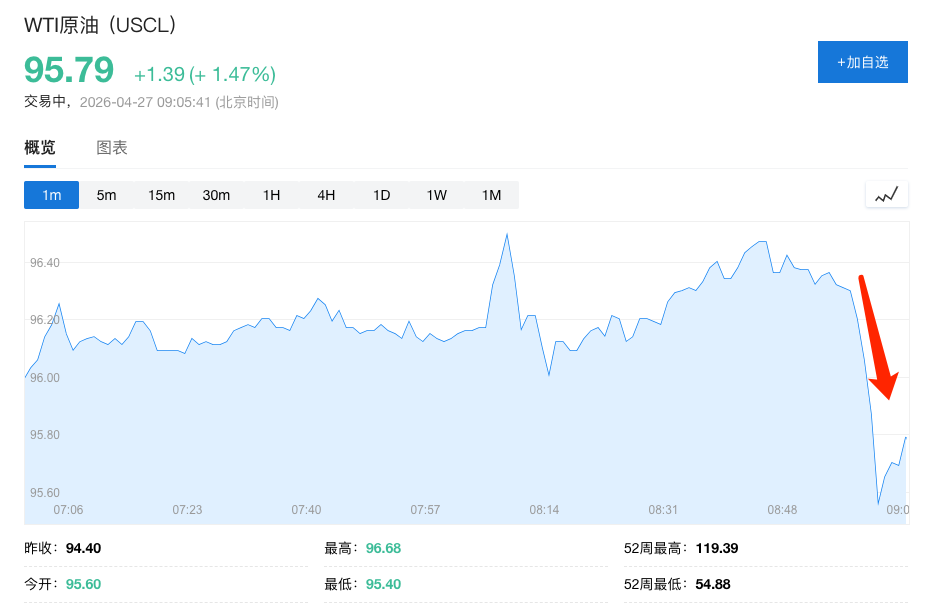This screenshot has height=611, width=931.
Task: Click the chart spike near 08:10
Action: [x=507, y=235]
